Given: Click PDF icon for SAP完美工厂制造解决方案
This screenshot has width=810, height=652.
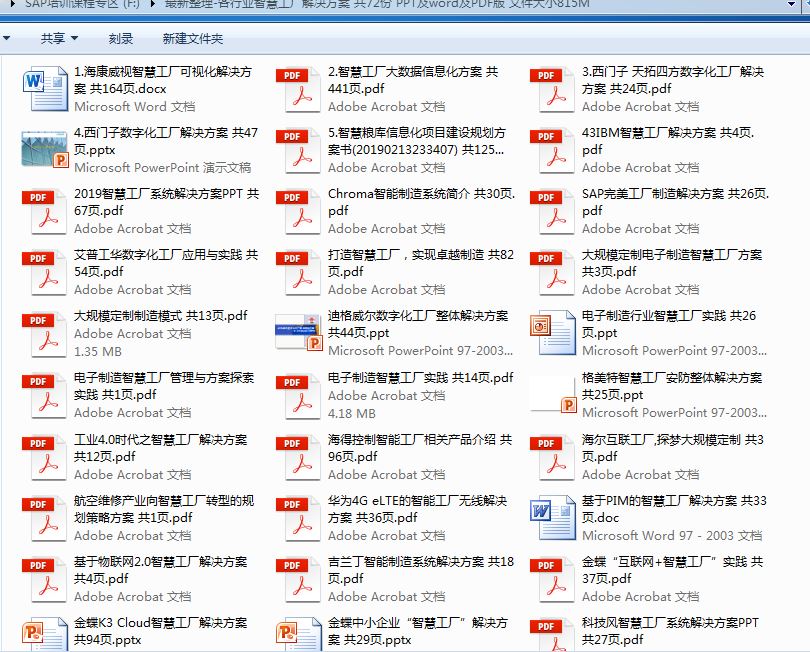Looking at the screenshot, I should pyautogui.click(x=553, y=212).
